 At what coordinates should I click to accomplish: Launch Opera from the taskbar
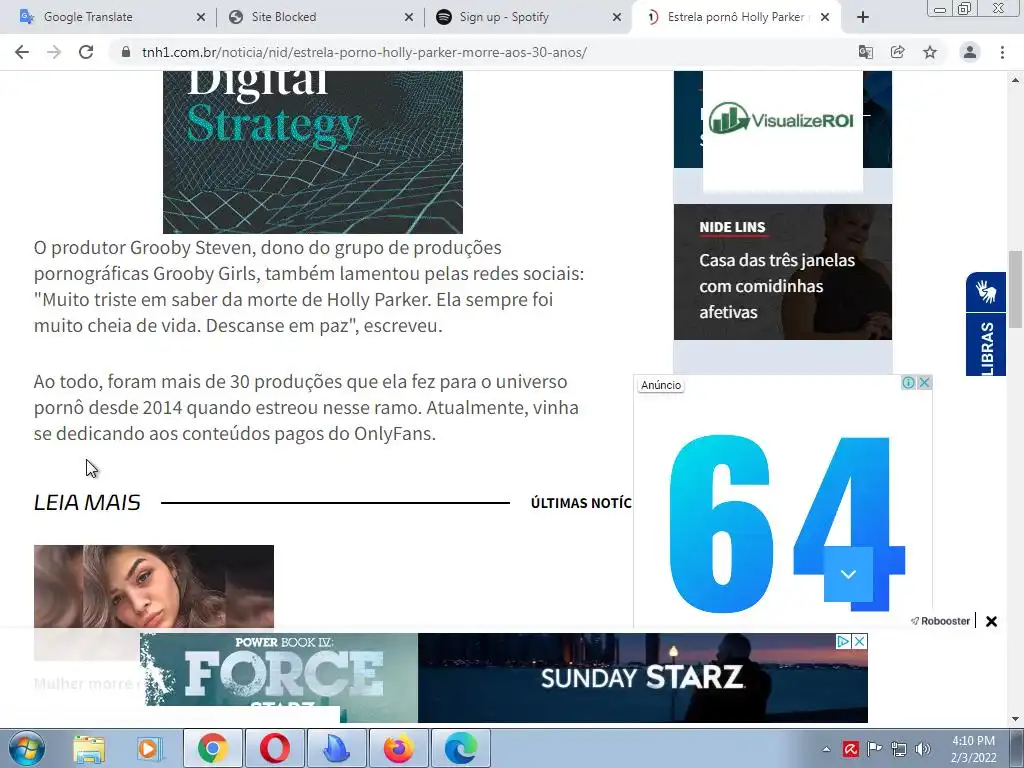point(275,748)
